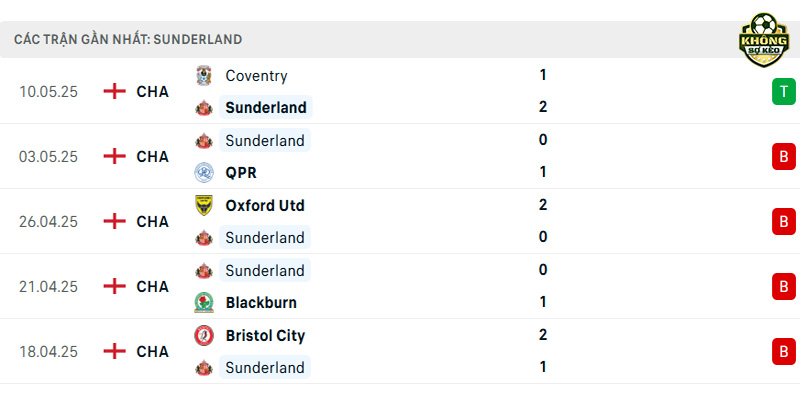Click the QPR club crest icon
800x400 pixels.
click(204, 172)
